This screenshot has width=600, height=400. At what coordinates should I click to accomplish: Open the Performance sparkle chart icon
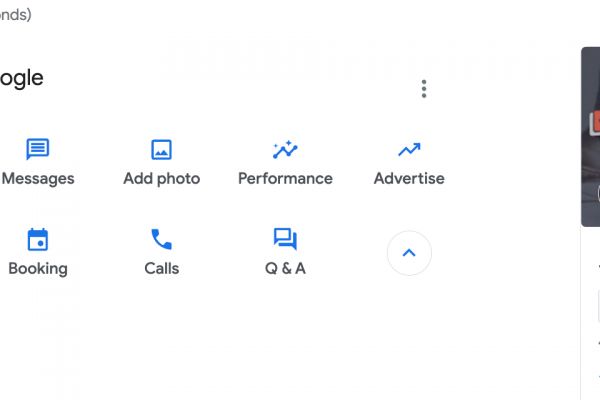point(285,150)
